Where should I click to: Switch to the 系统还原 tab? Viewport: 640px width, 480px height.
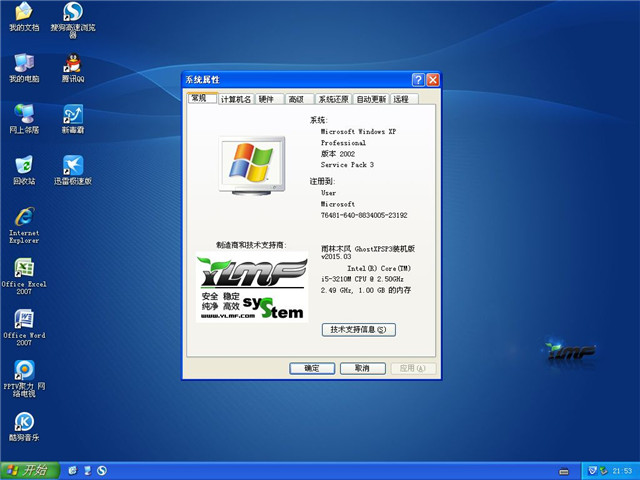(x=333, y=99)
